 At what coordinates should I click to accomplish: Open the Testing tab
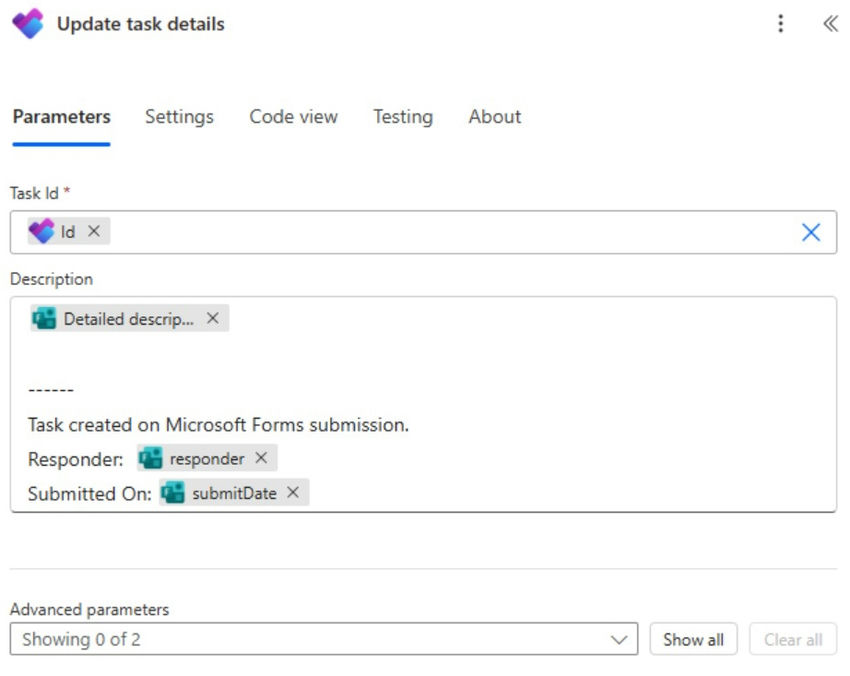click(403, 117)
